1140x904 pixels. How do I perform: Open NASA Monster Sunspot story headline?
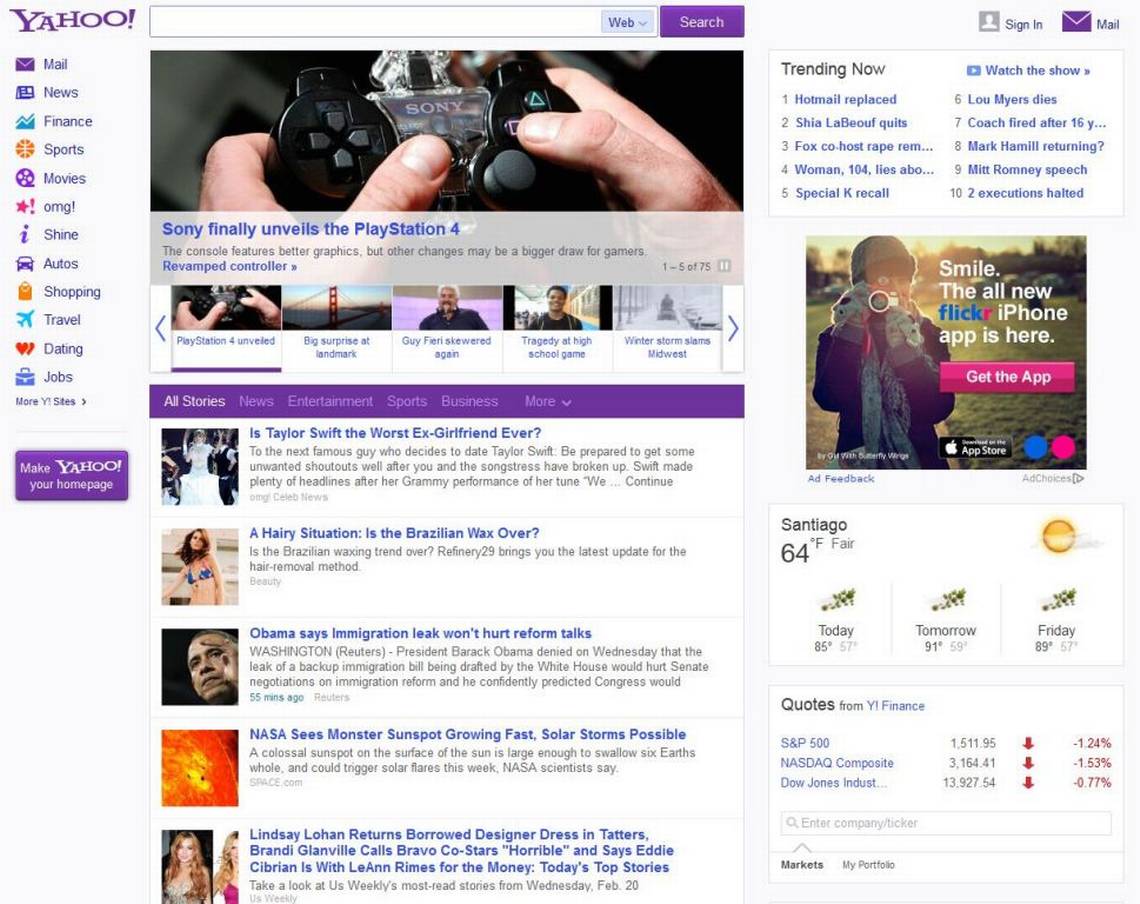click(x=467, y=735)
